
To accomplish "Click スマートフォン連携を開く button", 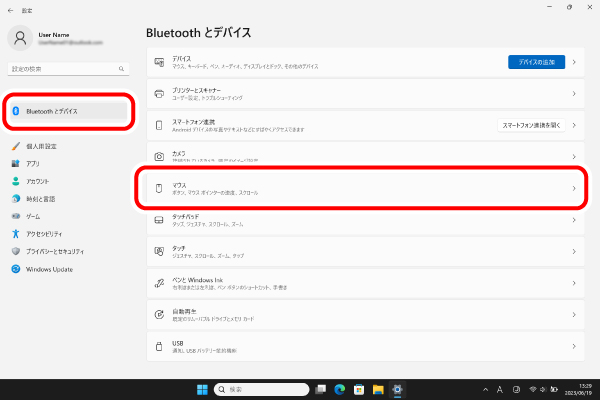I will coord(531,125).
